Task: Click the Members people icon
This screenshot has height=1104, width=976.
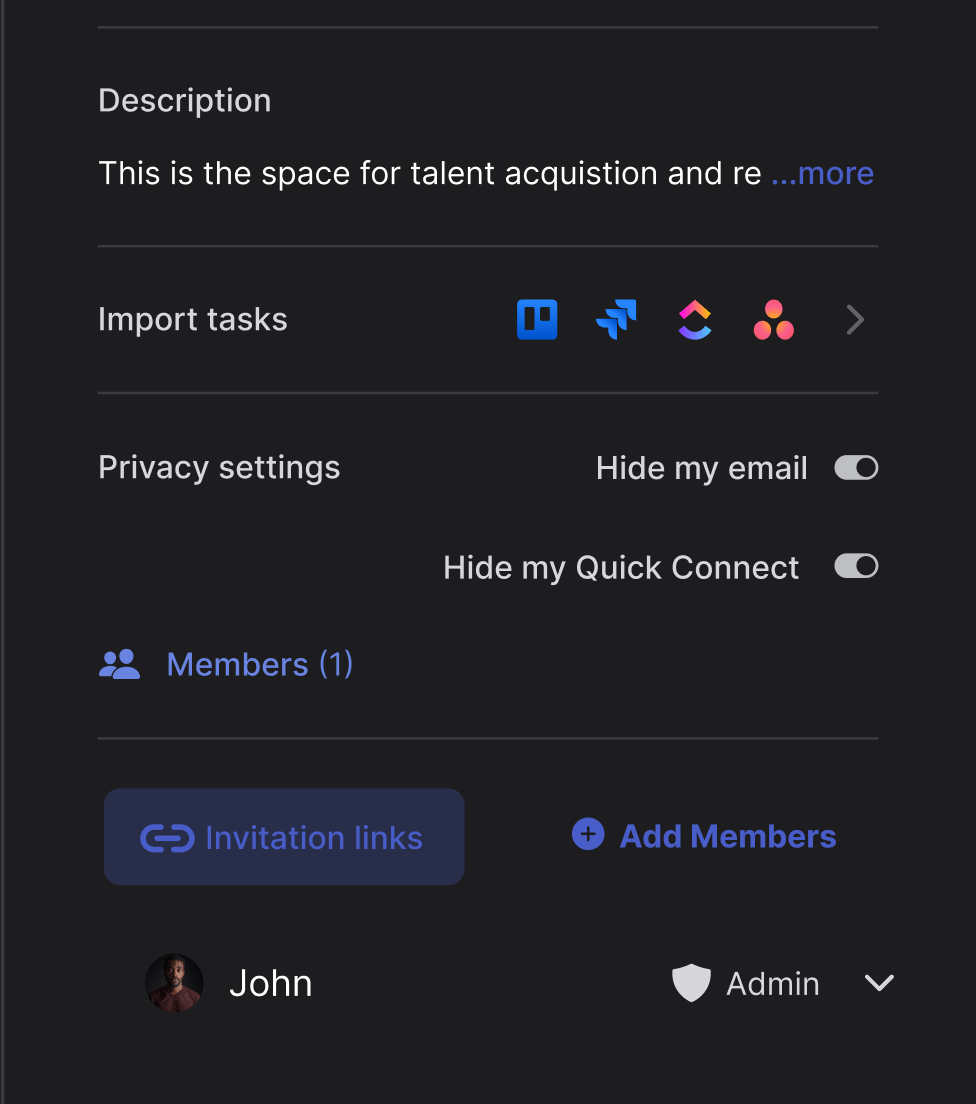Action: [120, 665]
